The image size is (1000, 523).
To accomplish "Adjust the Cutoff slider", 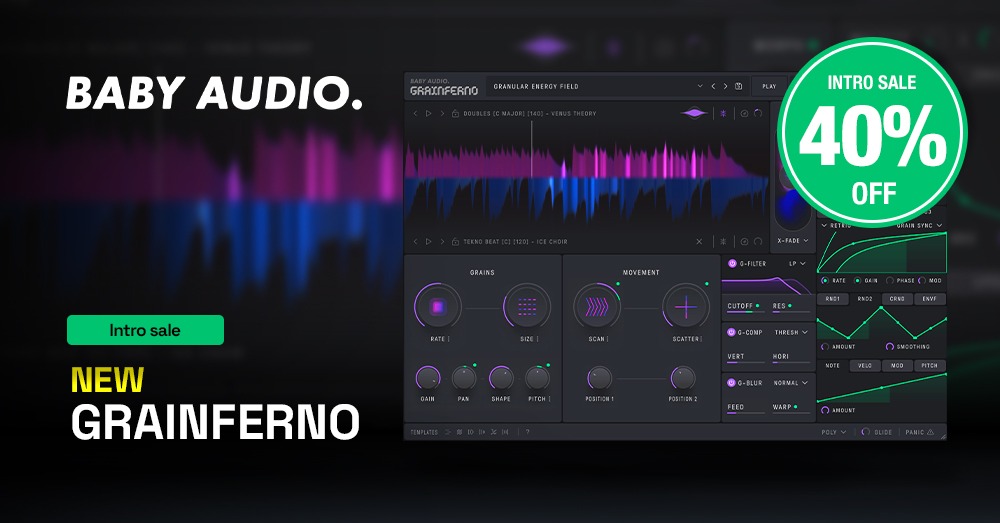I will point(745,312).
